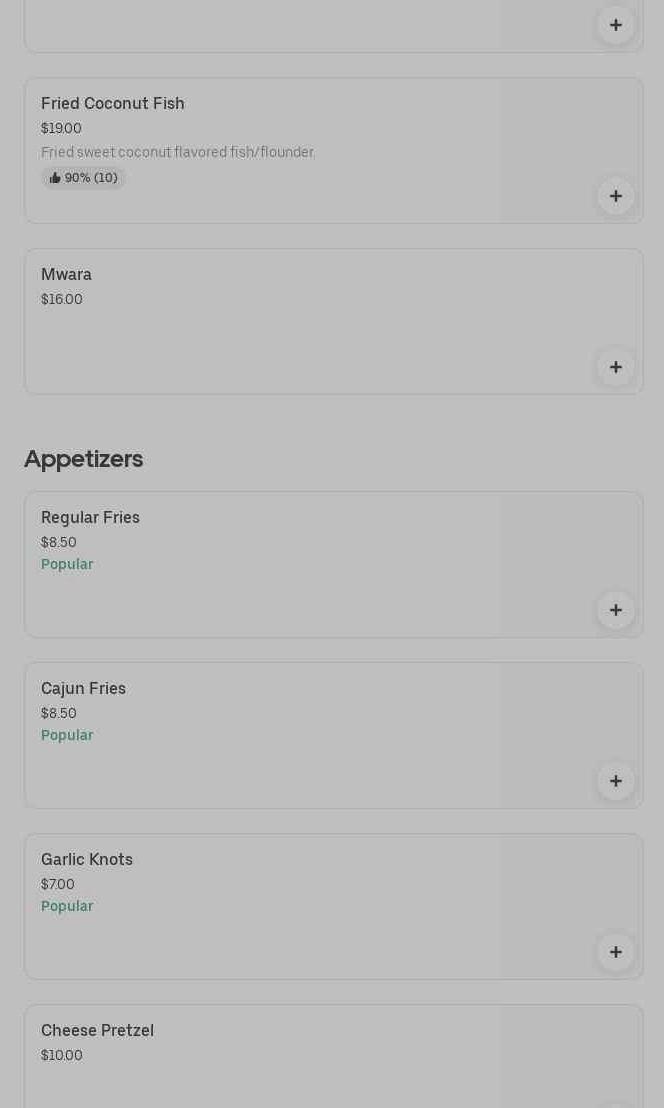Image resolution: width=664 pixels, height=1108 pixels.
Task: Add Fried Coconut Fish using plus button
Action: point(616,196)
